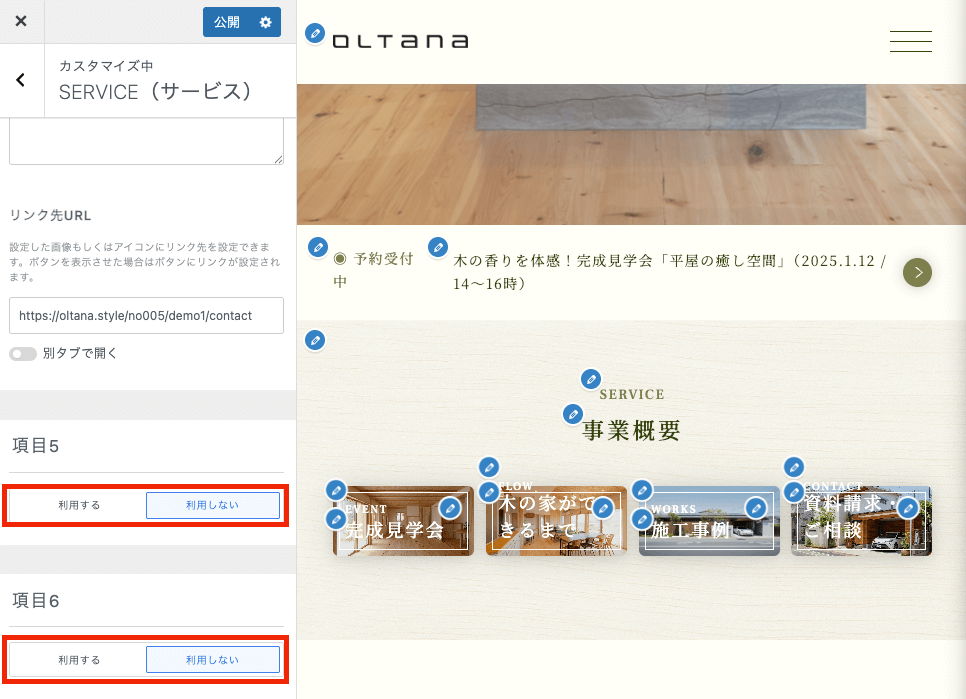The height and width of the screenshot is (699, 966).
Task: Select 利用する for 項目6
Action: point(79,660)
